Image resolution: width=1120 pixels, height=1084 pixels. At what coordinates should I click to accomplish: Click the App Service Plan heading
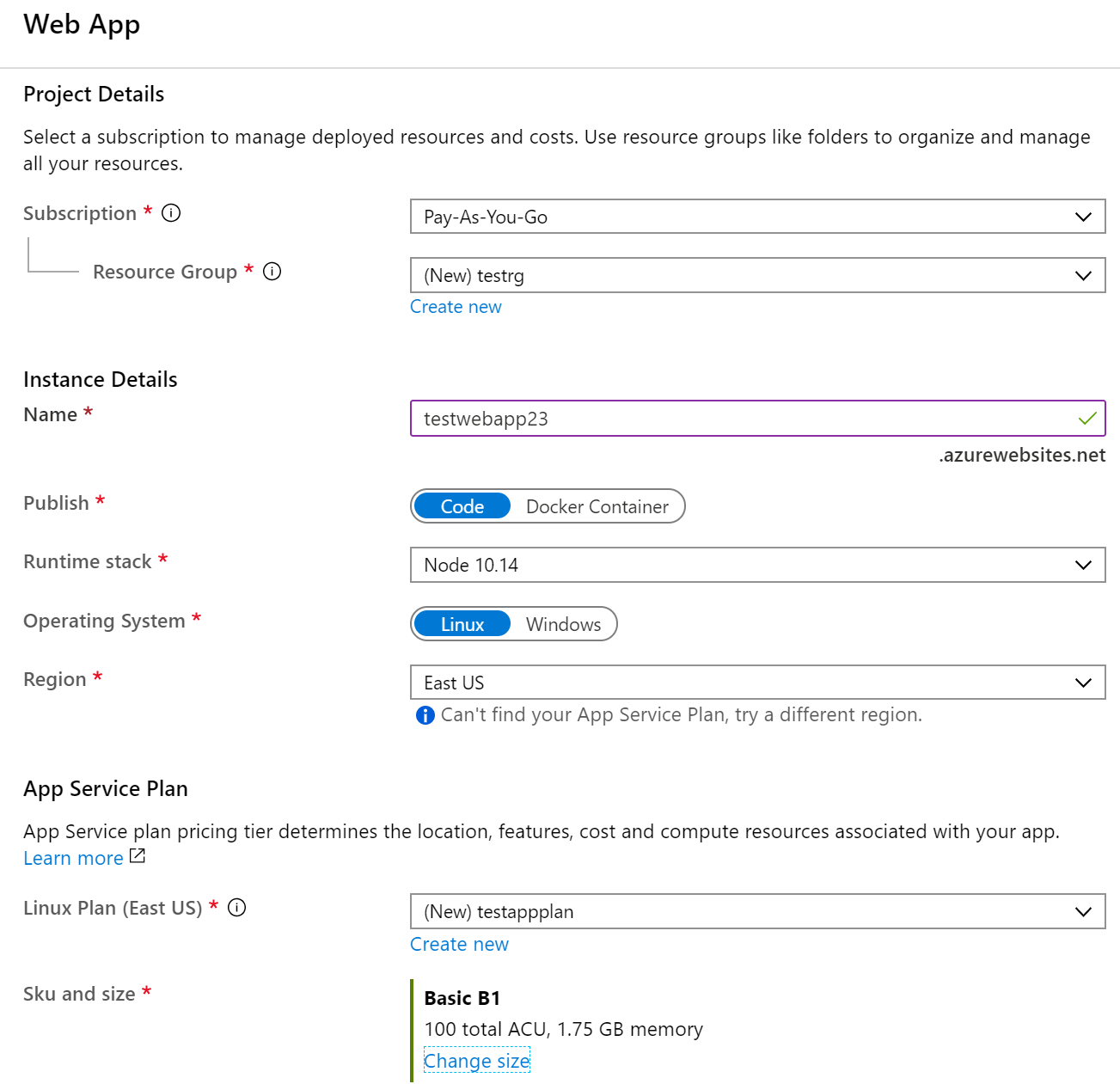106,788
